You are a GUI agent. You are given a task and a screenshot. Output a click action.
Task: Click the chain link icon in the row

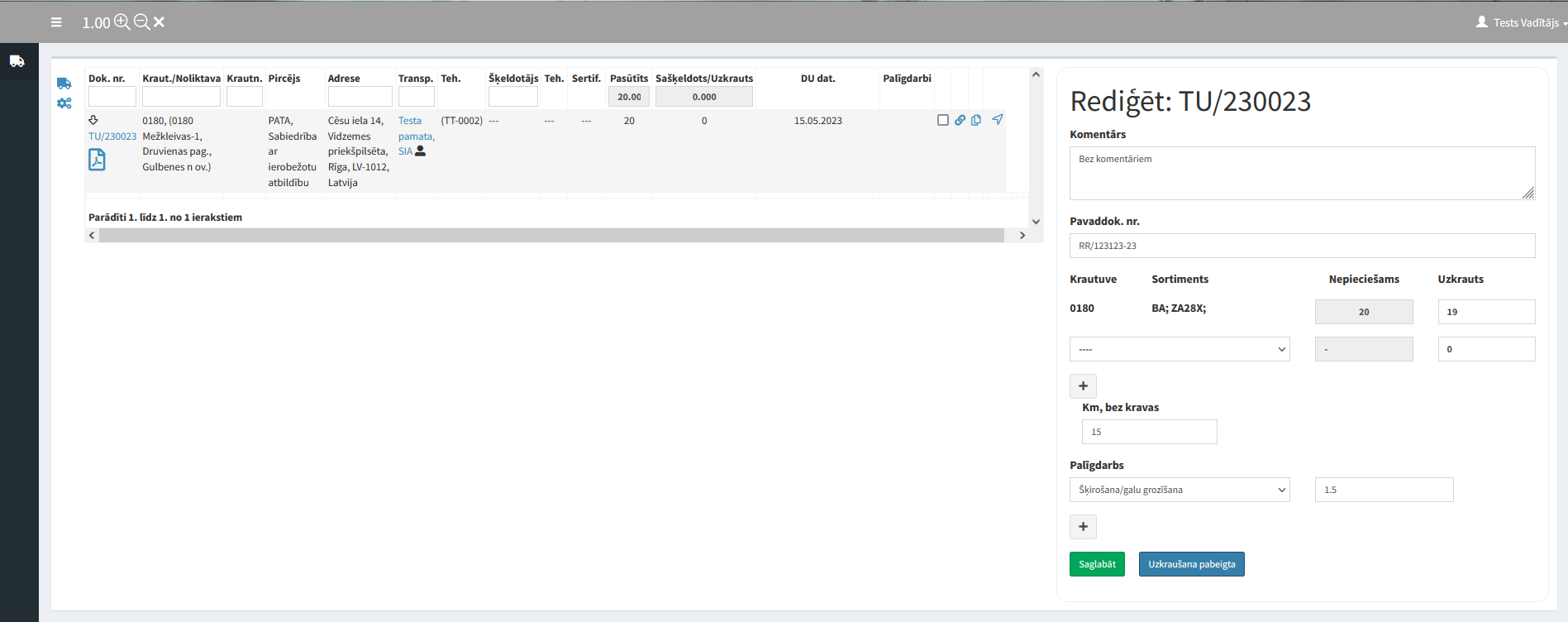(960, 120)
